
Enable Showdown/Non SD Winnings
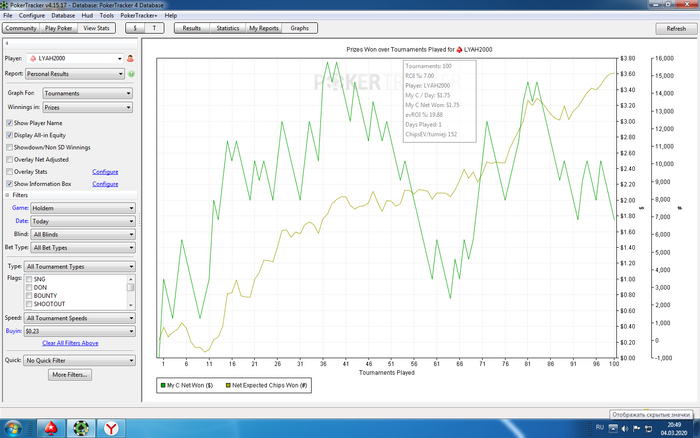9,147
